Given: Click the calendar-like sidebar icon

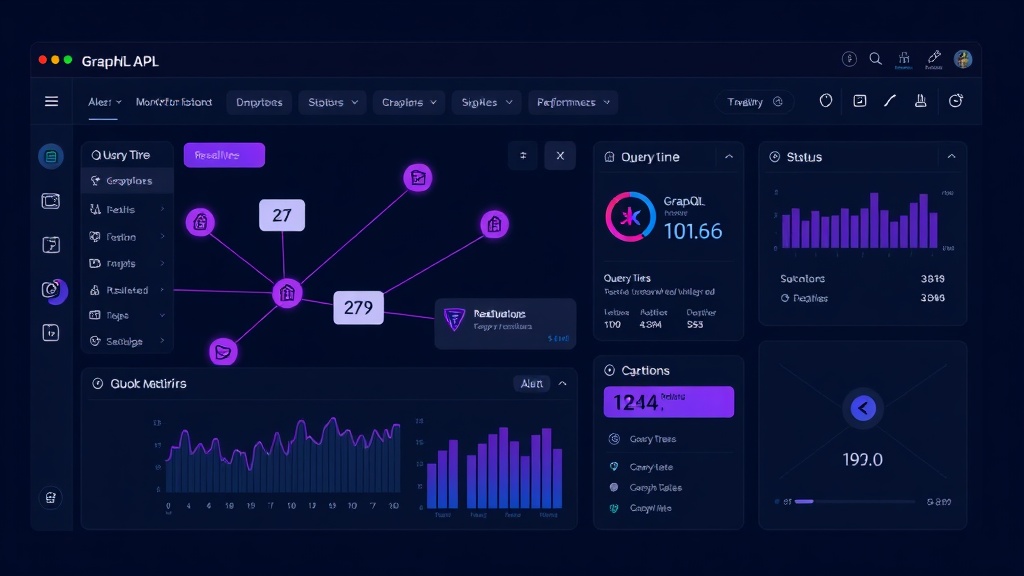Looking at the screenshot, I should [51, 333].
